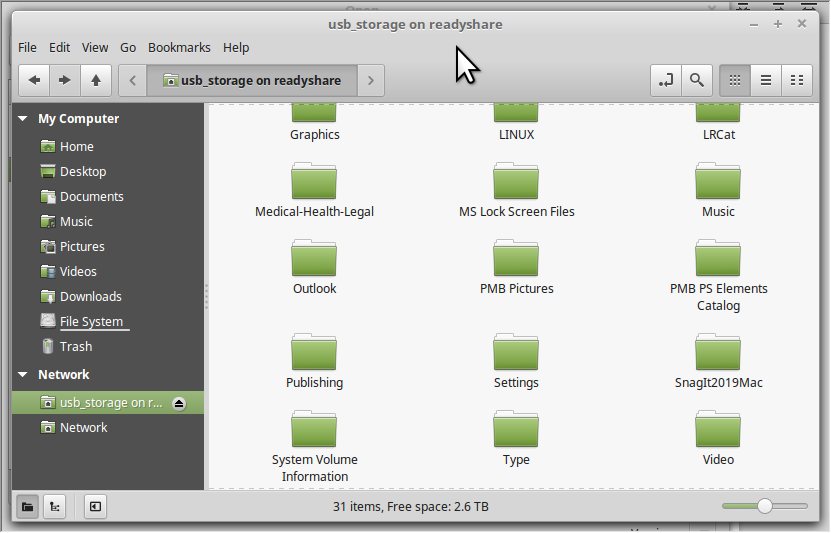Viewport: 831px width, 533px height.
Task: Select the Settings folder icon
Action: [x=516, y=352]
